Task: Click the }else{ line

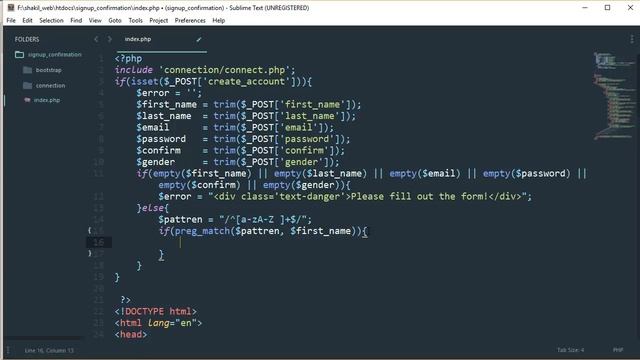Action: point(153,208)
